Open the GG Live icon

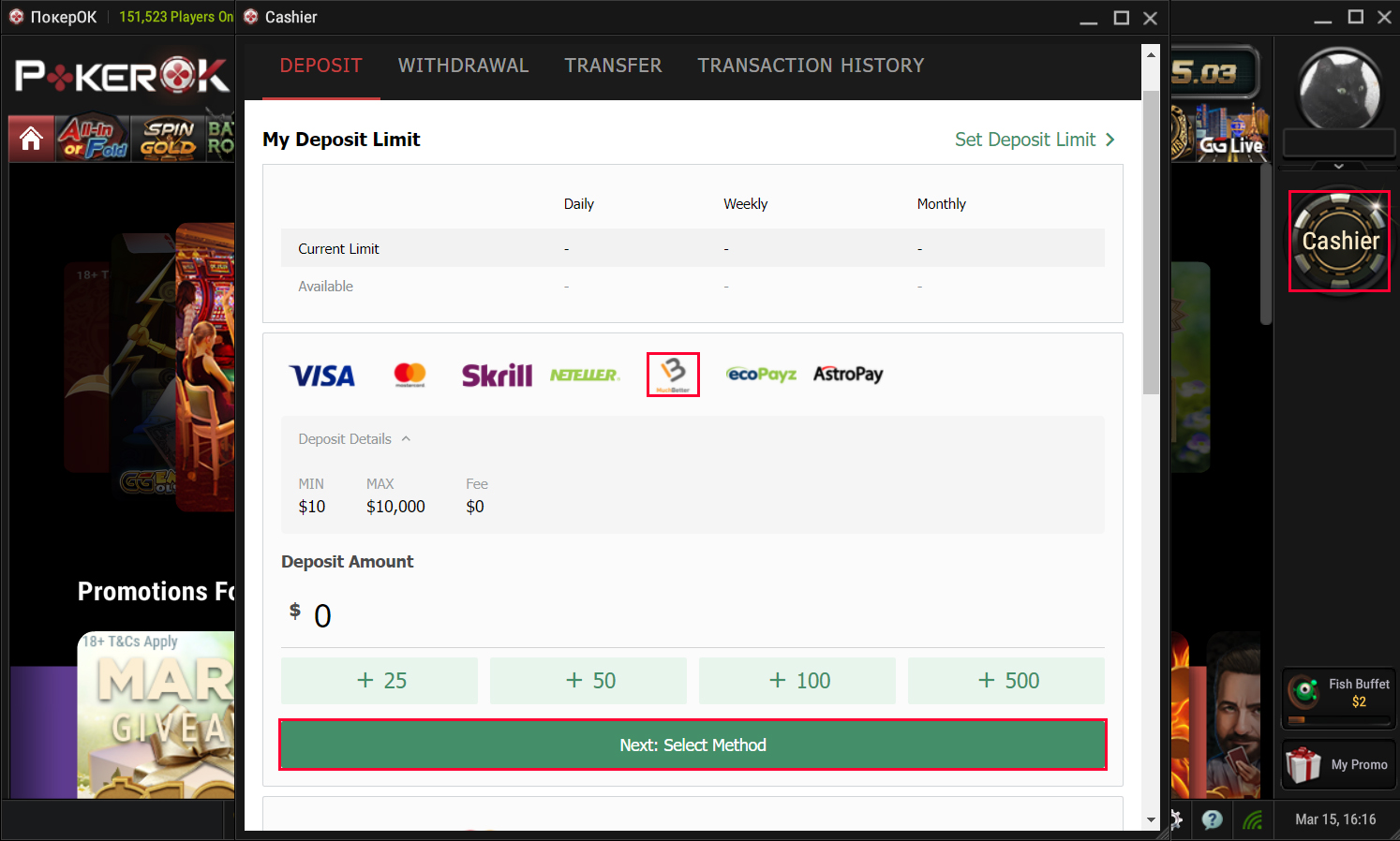tap(1230, 133)
